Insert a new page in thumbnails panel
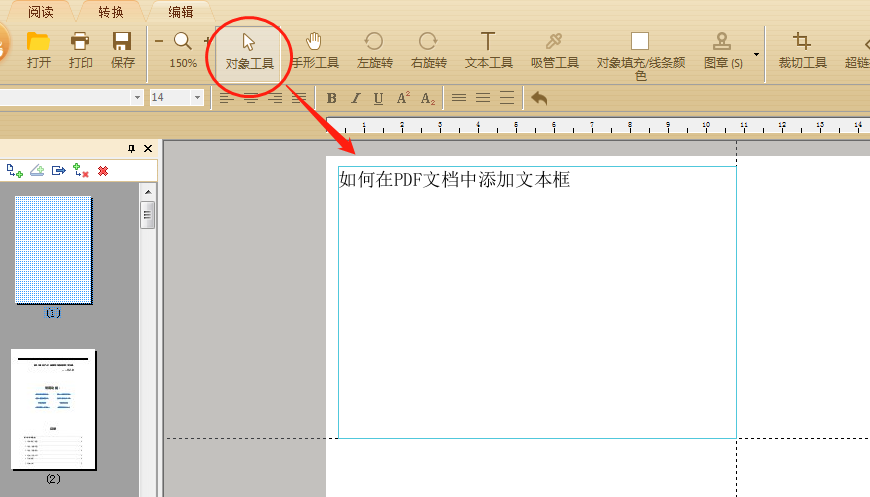Image resolution: width=870 pixels, height=497 pixels. pyautogui.click(x=15, y=171)
